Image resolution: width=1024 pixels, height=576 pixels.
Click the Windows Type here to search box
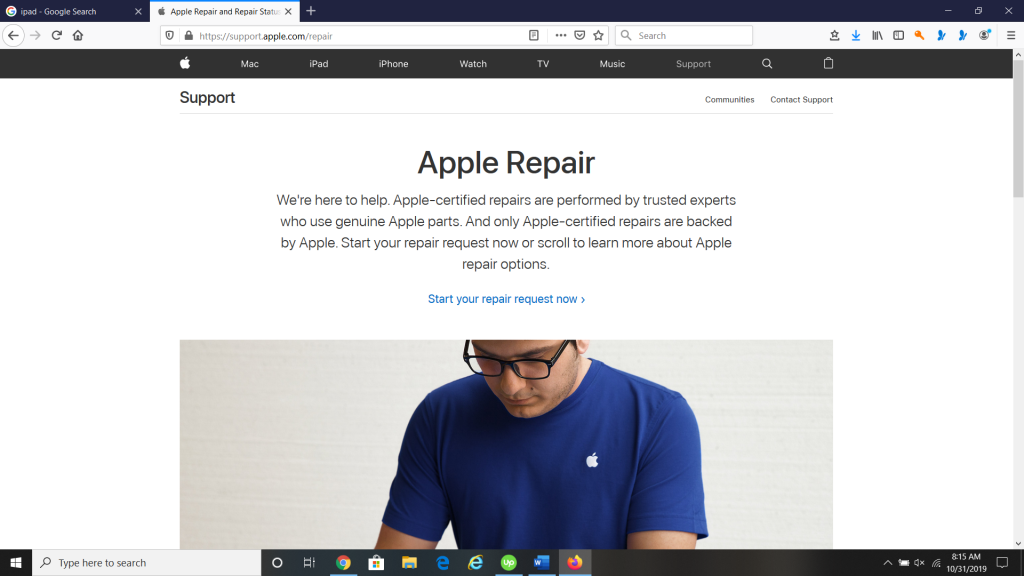point(146,562)
